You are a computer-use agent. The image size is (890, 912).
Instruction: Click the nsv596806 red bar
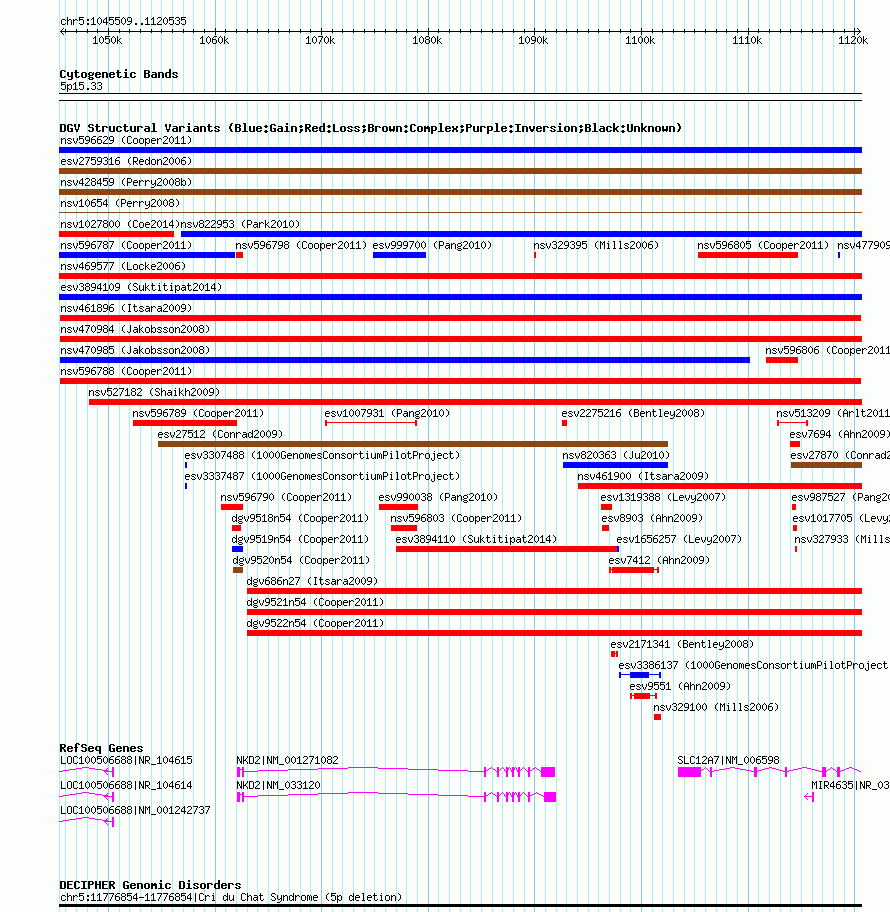782,360
